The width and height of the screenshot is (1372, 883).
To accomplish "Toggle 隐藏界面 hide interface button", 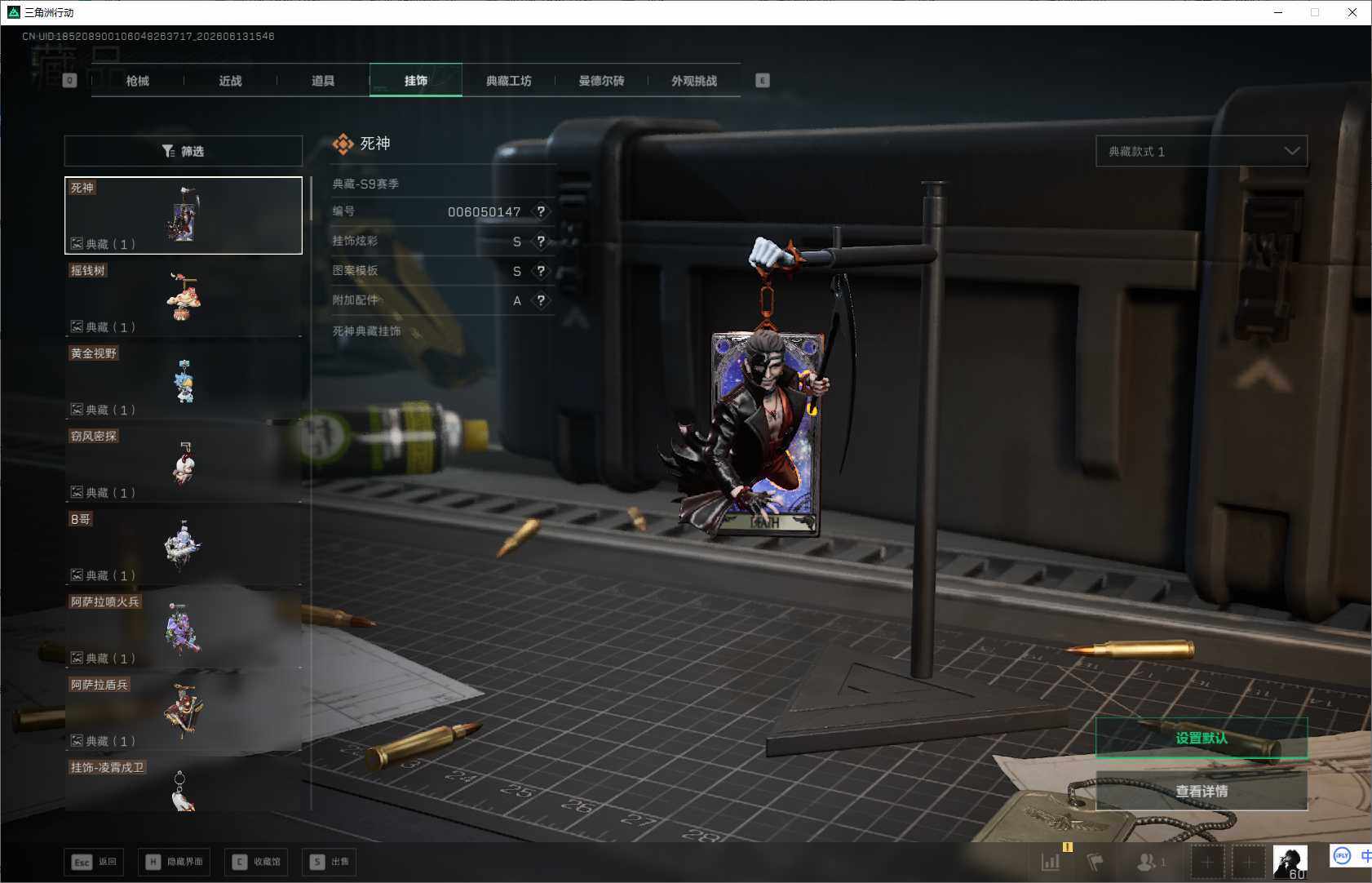I will click(x=174, y=862).
